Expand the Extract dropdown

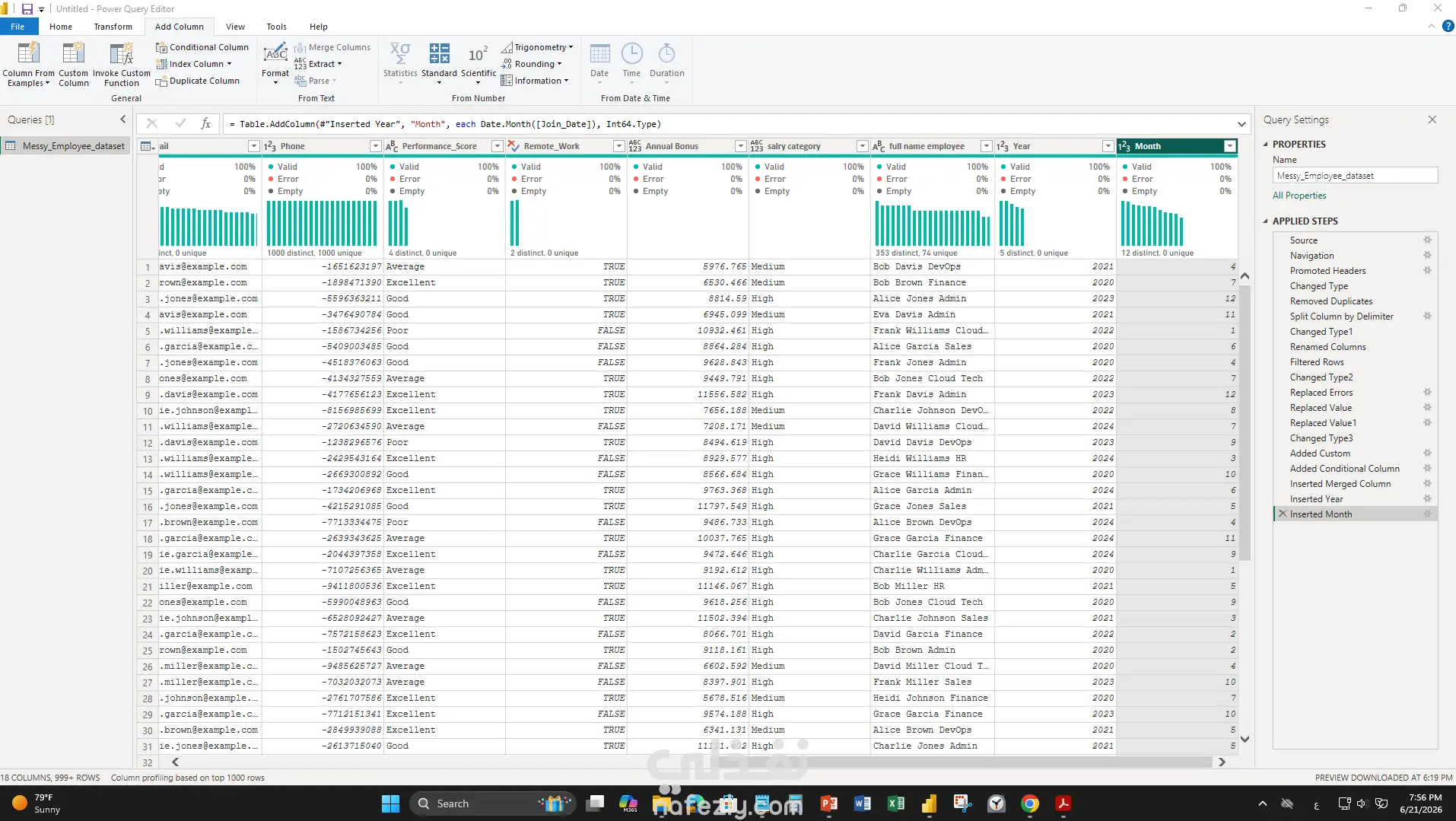319,64
